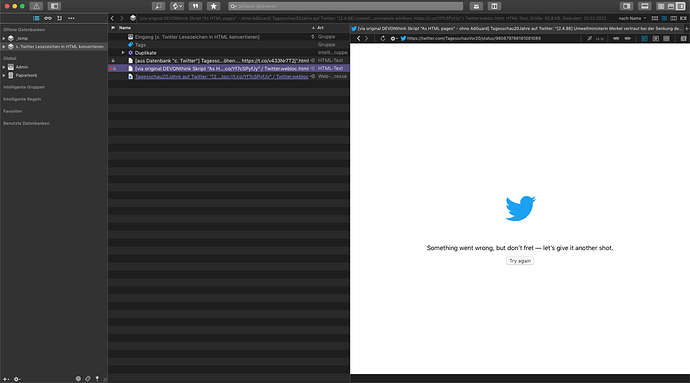690x383 pixels.
Task: Select Papierkorb in the sidebar
Action: (54, 75)
